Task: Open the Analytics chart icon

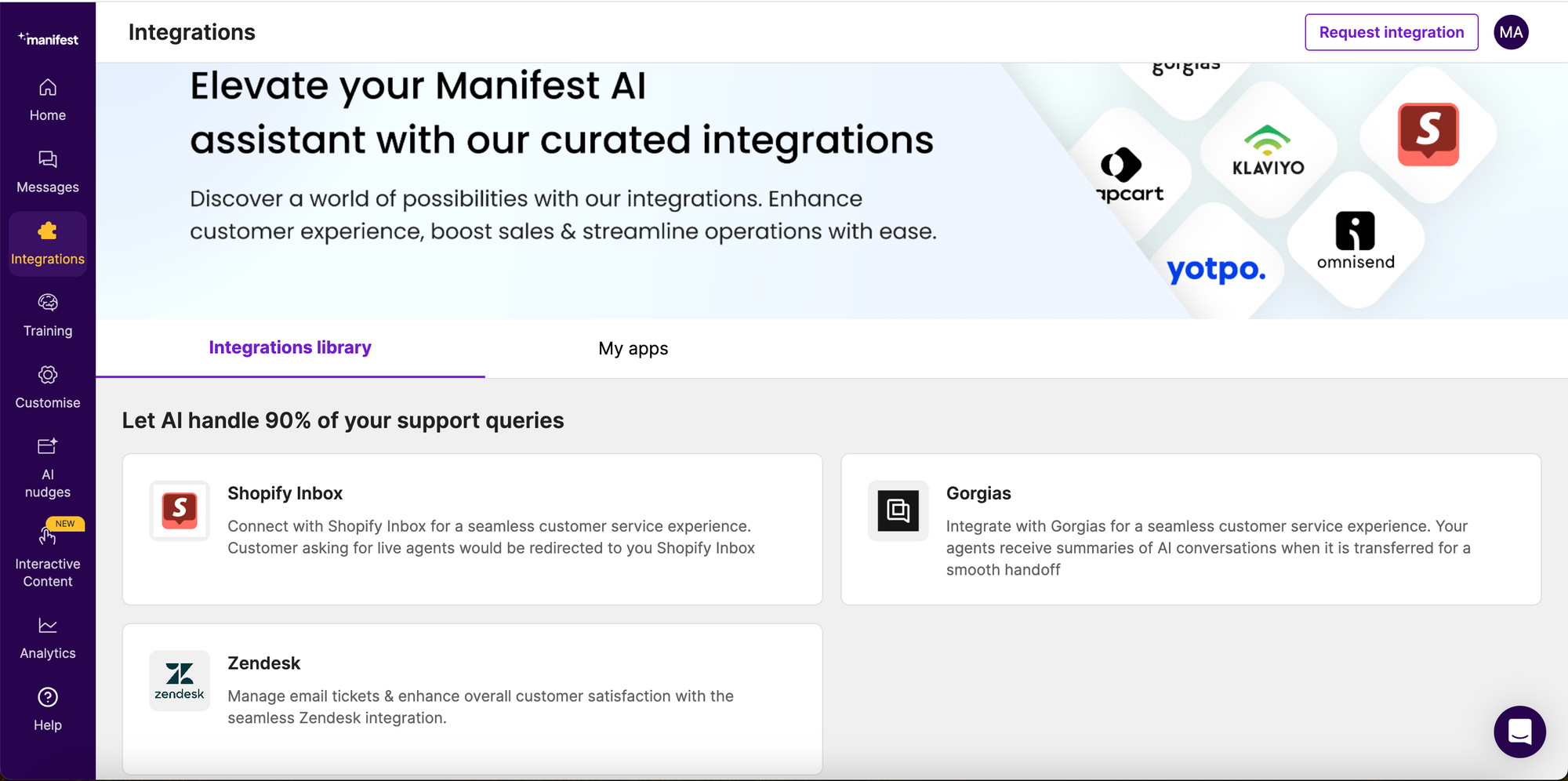Action: click(47, 624)
